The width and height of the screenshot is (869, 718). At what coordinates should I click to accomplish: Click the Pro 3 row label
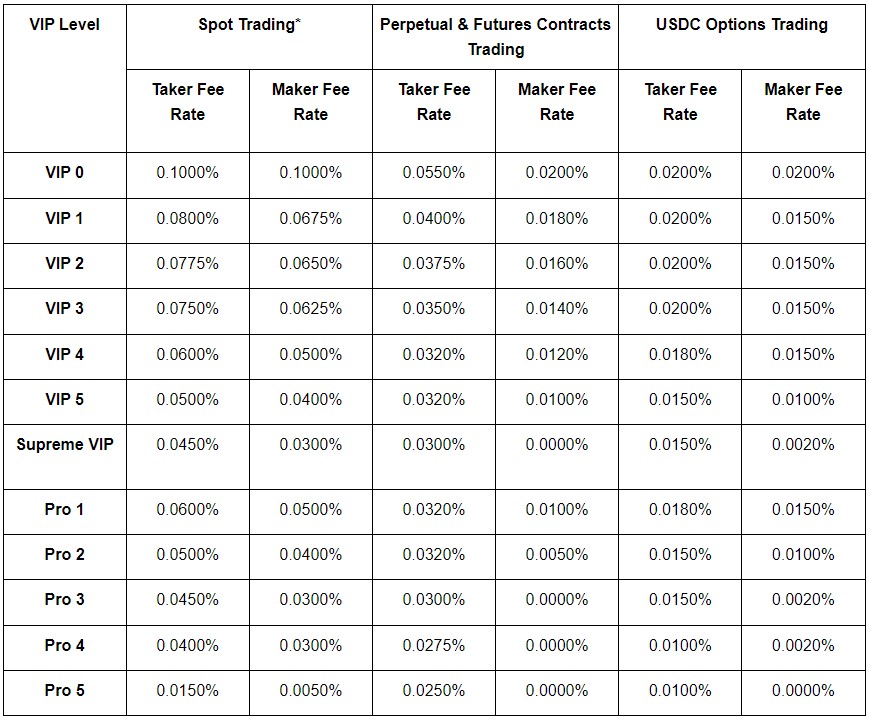(x=65, y=599)
